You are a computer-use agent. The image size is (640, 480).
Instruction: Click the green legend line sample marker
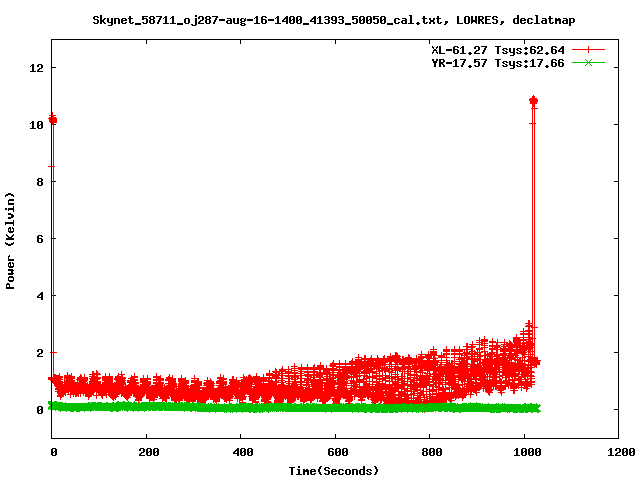(588, 63)
